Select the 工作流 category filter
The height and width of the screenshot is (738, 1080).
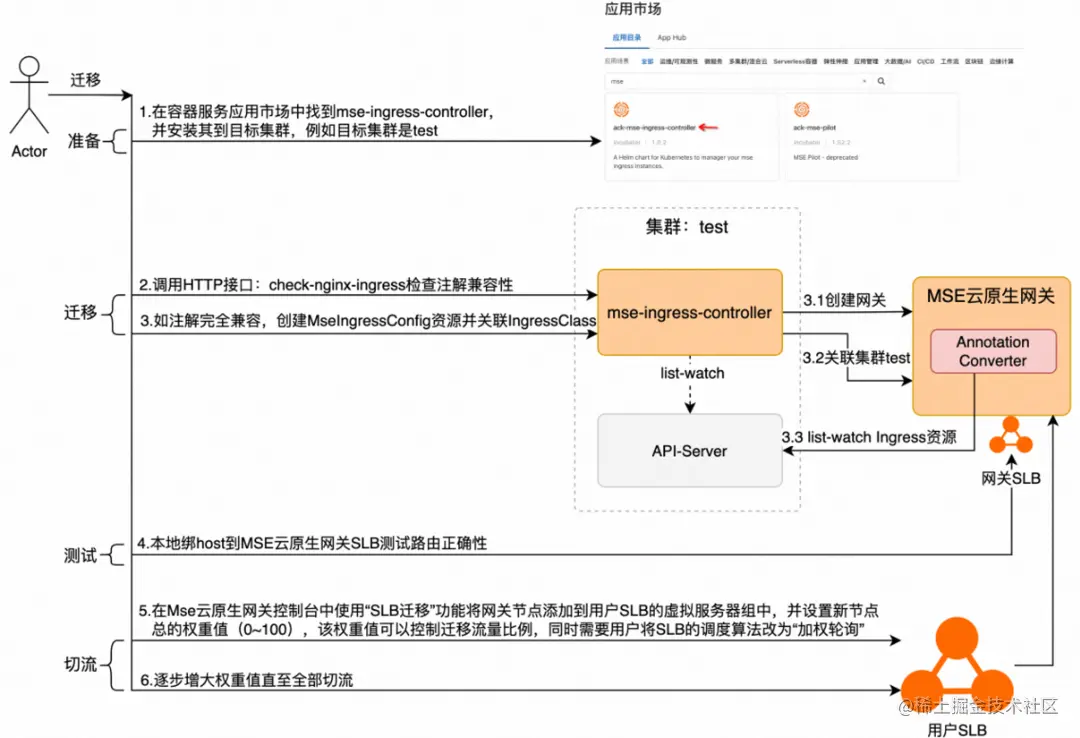[x=949, y=61]
